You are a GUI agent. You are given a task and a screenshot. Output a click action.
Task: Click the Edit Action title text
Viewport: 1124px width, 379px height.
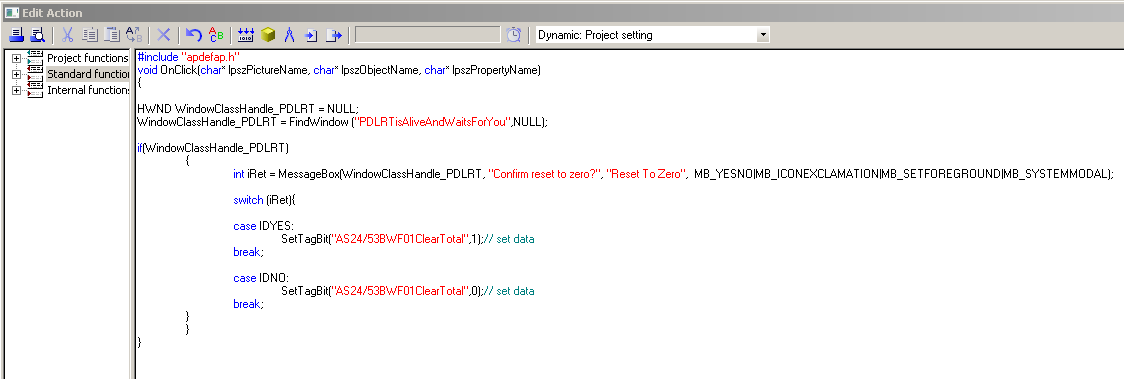pos(52,13)
